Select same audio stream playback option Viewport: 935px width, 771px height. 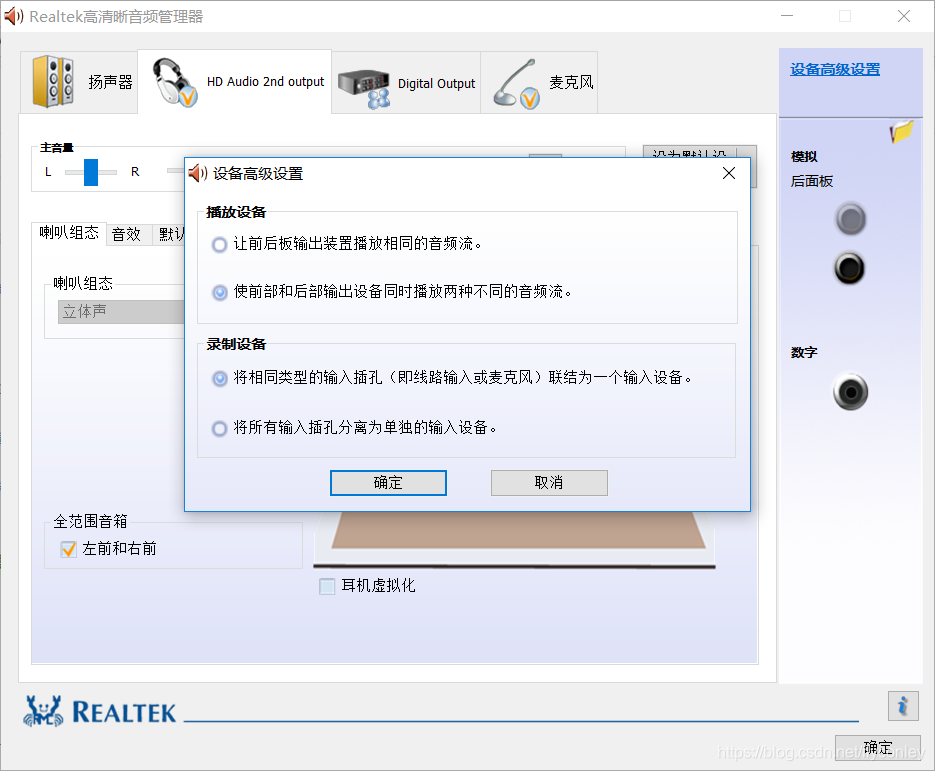pyautogui.click(x=219, y=244)
